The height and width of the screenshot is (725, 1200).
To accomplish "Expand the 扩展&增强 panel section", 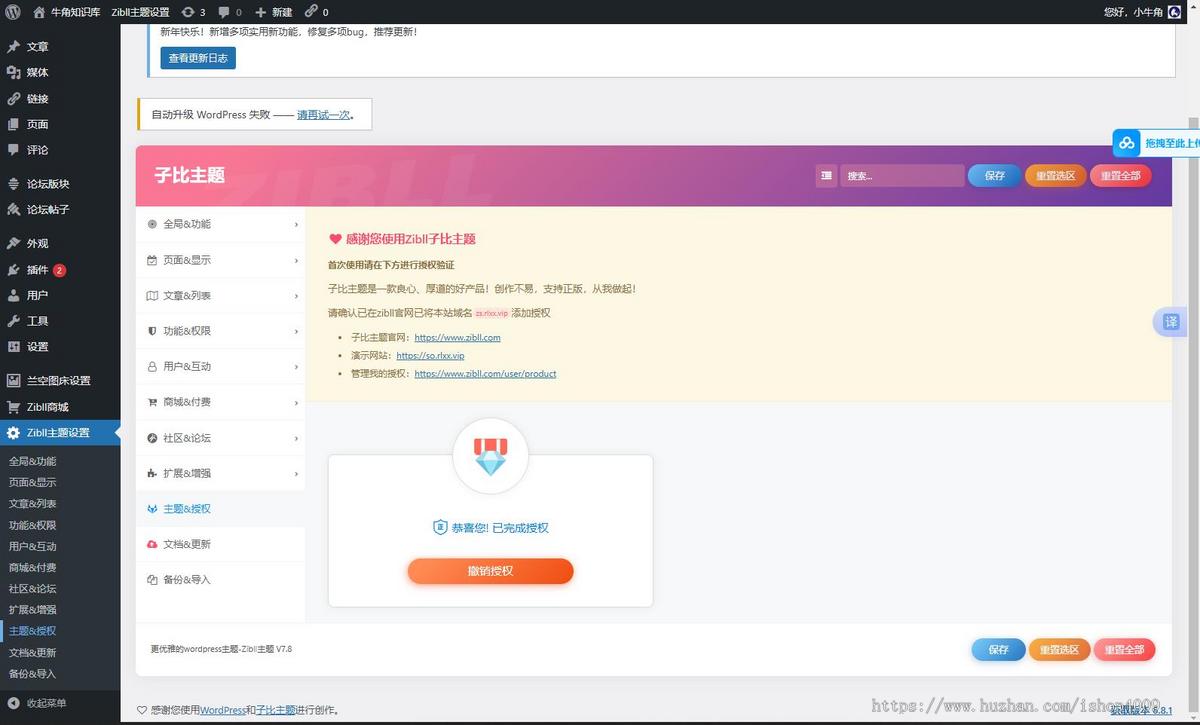I will click(x=220, y=473).
